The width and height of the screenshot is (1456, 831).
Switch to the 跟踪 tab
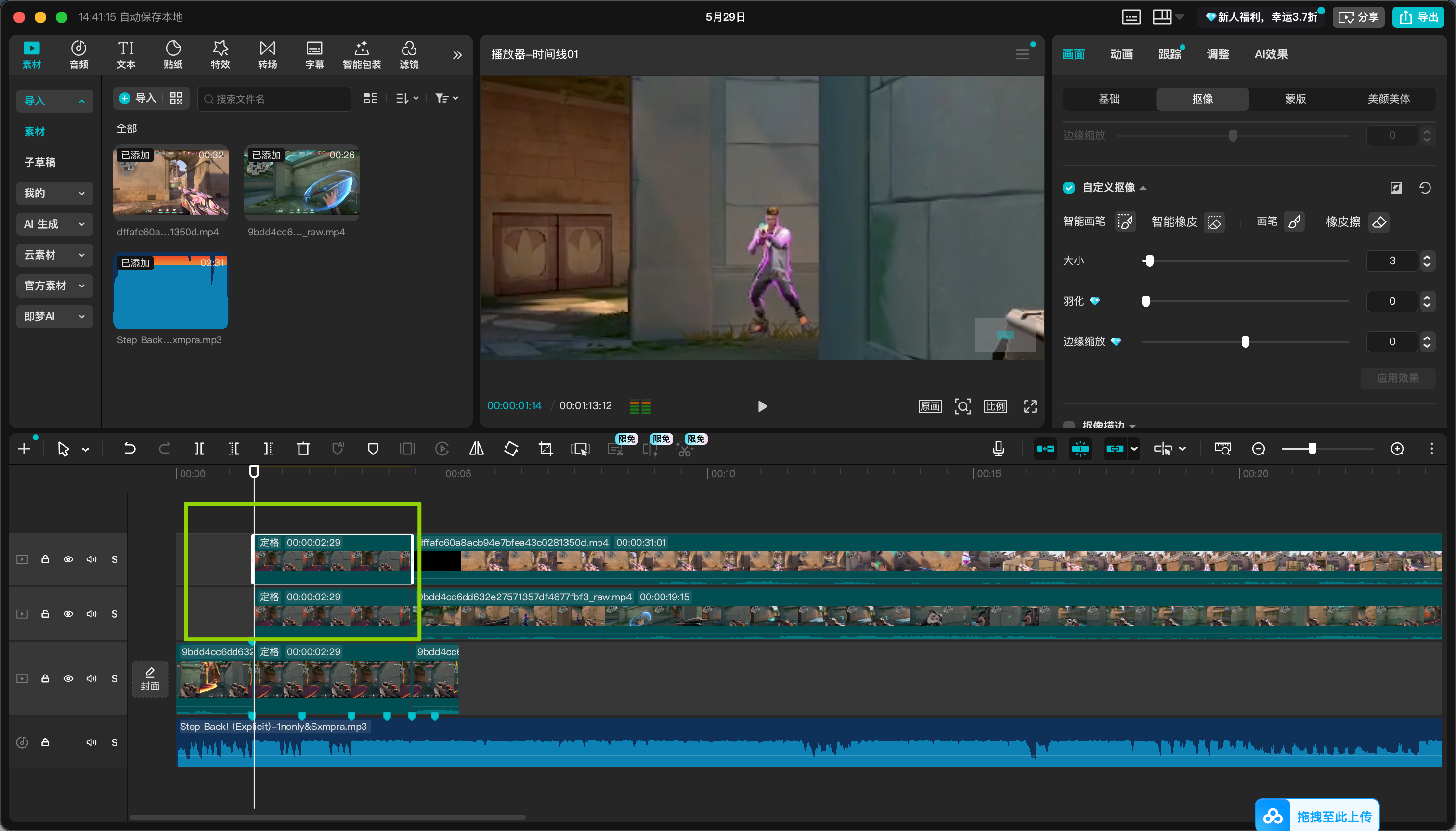tap(1170, 54)
